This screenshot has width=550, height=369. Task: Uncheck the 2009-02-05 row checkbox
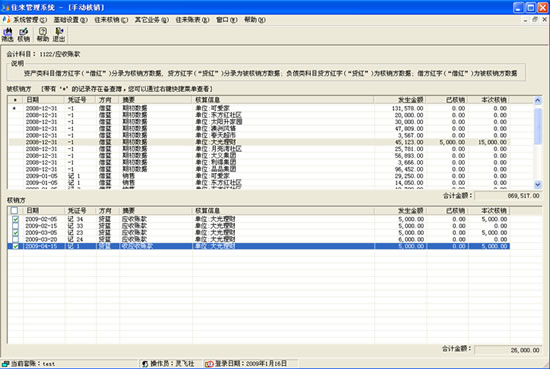15,219
